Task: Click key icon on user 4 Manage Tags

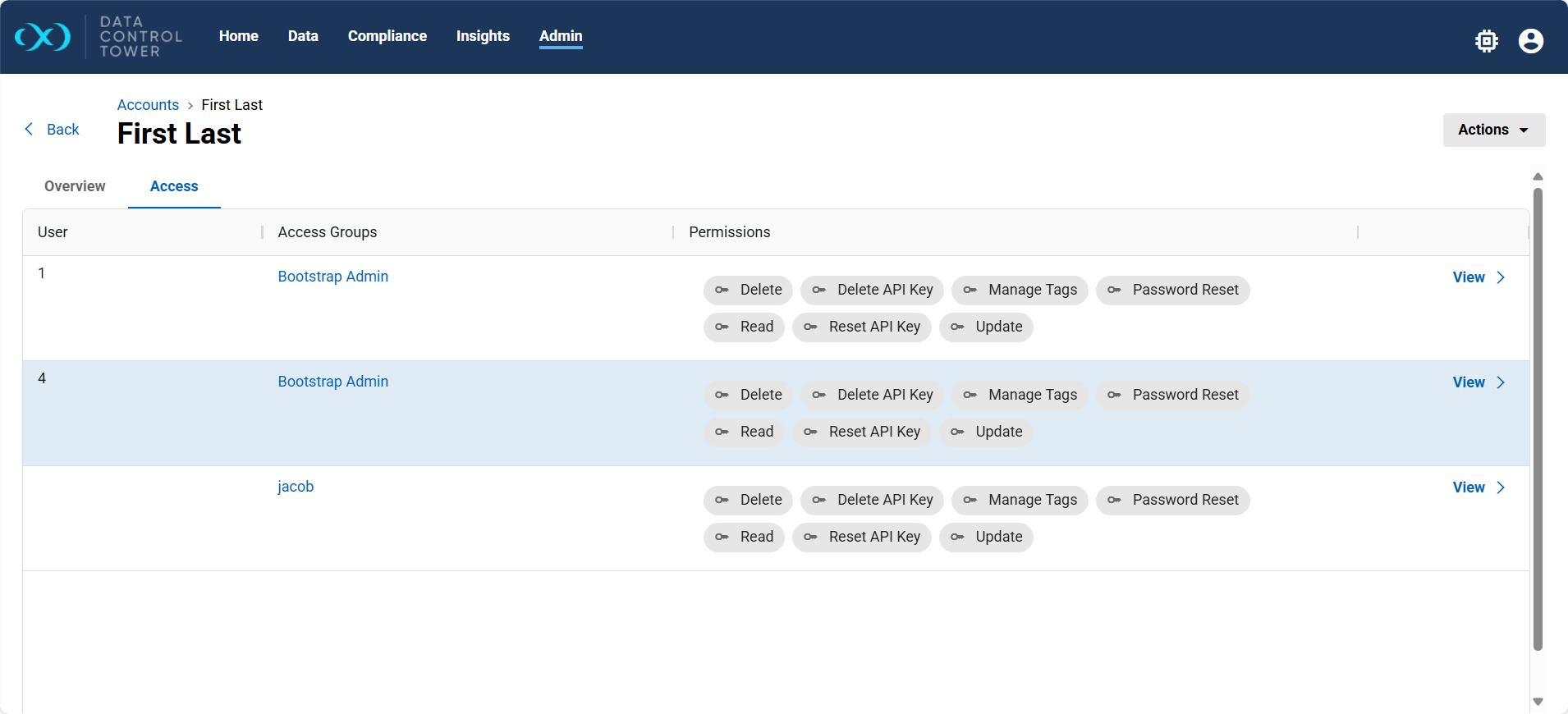Action: (970, 396)
